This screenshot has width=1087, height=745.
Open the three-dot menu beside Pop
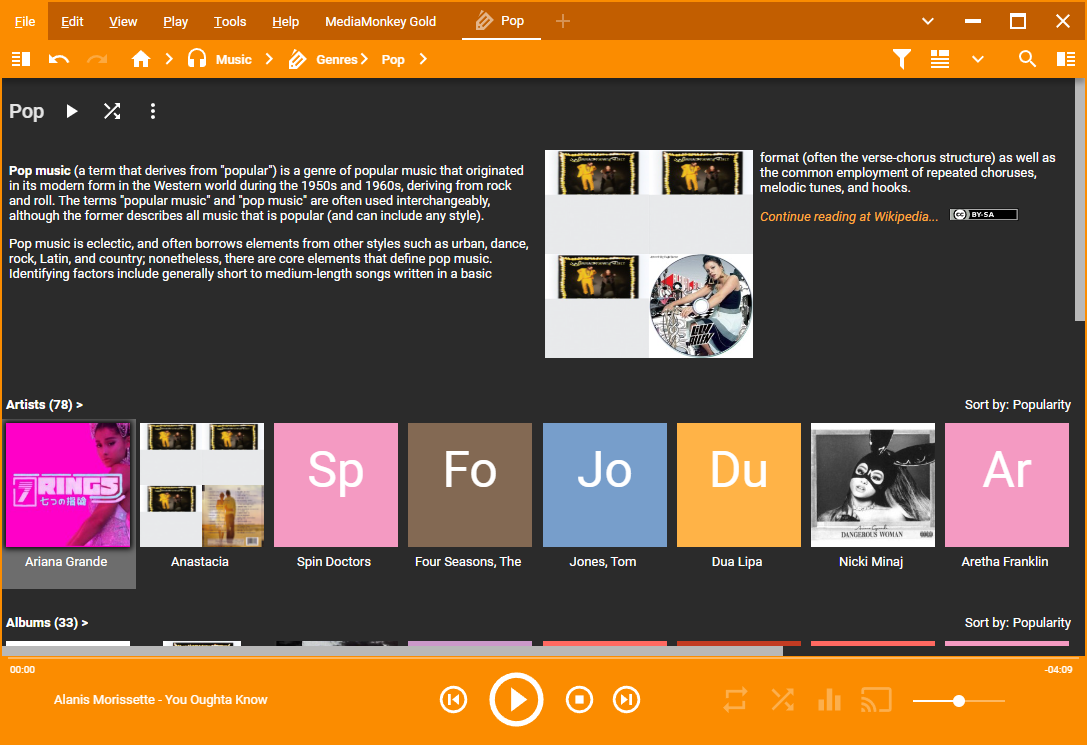(153, 111)
